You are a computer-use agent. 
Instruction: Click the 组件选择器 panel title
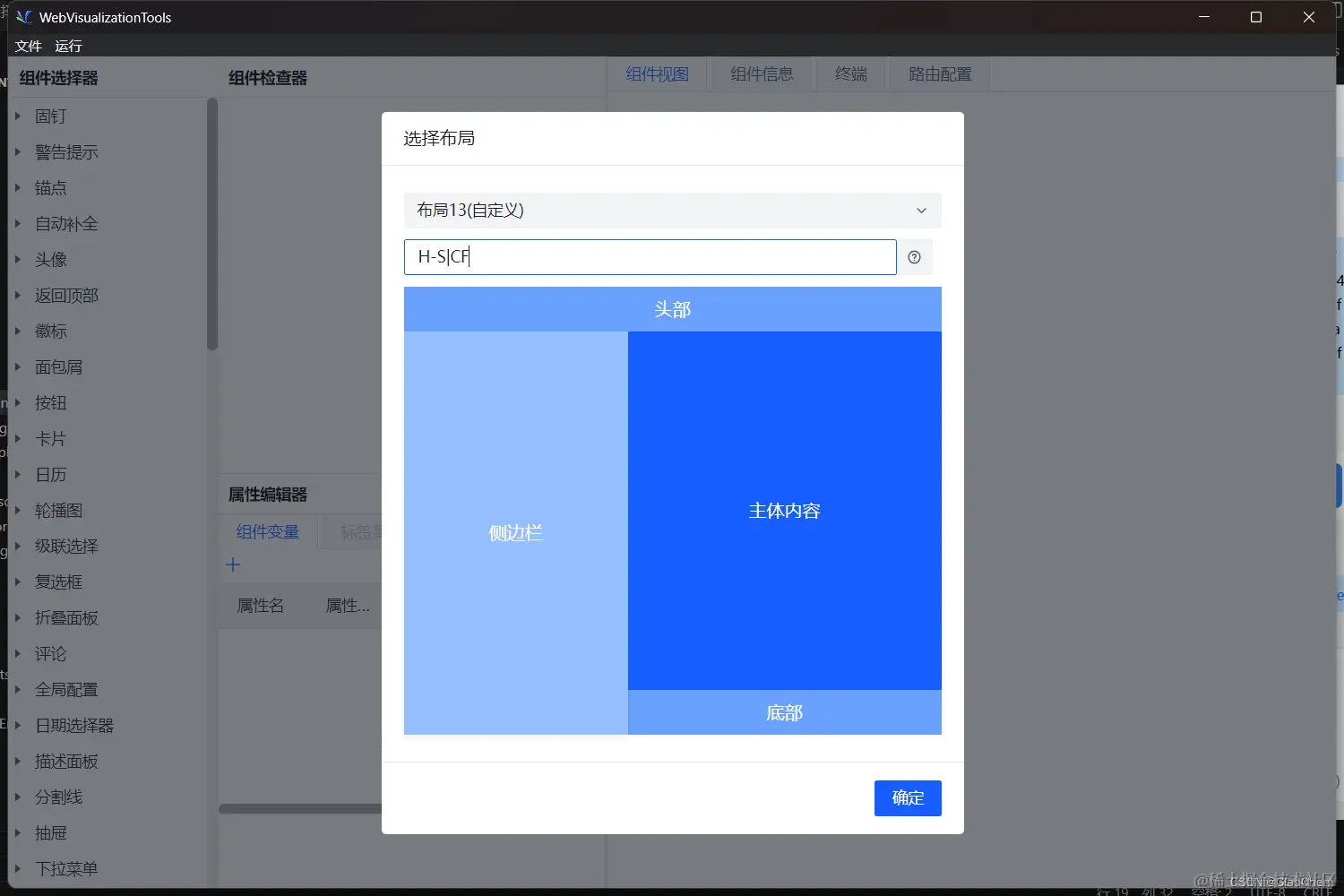coord(59,78)
